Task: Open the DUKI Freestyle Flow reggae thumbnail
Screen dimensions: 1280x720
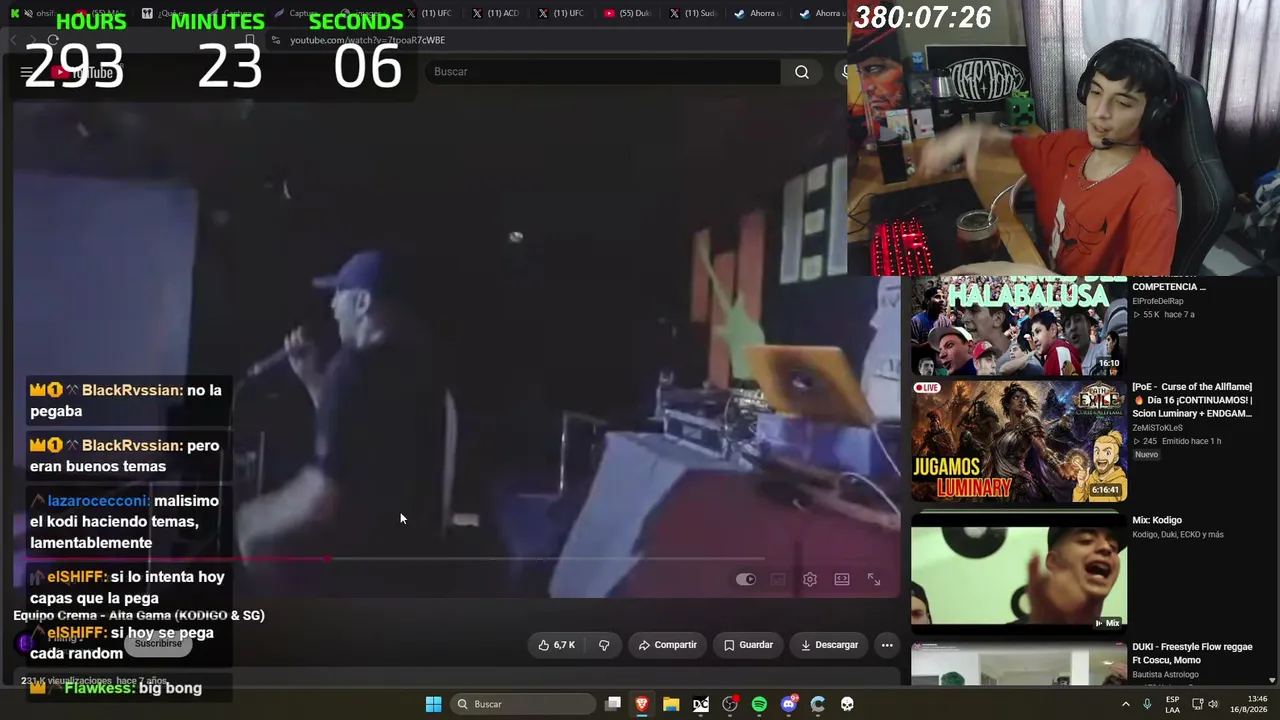Action: (x=1018, y=664)
